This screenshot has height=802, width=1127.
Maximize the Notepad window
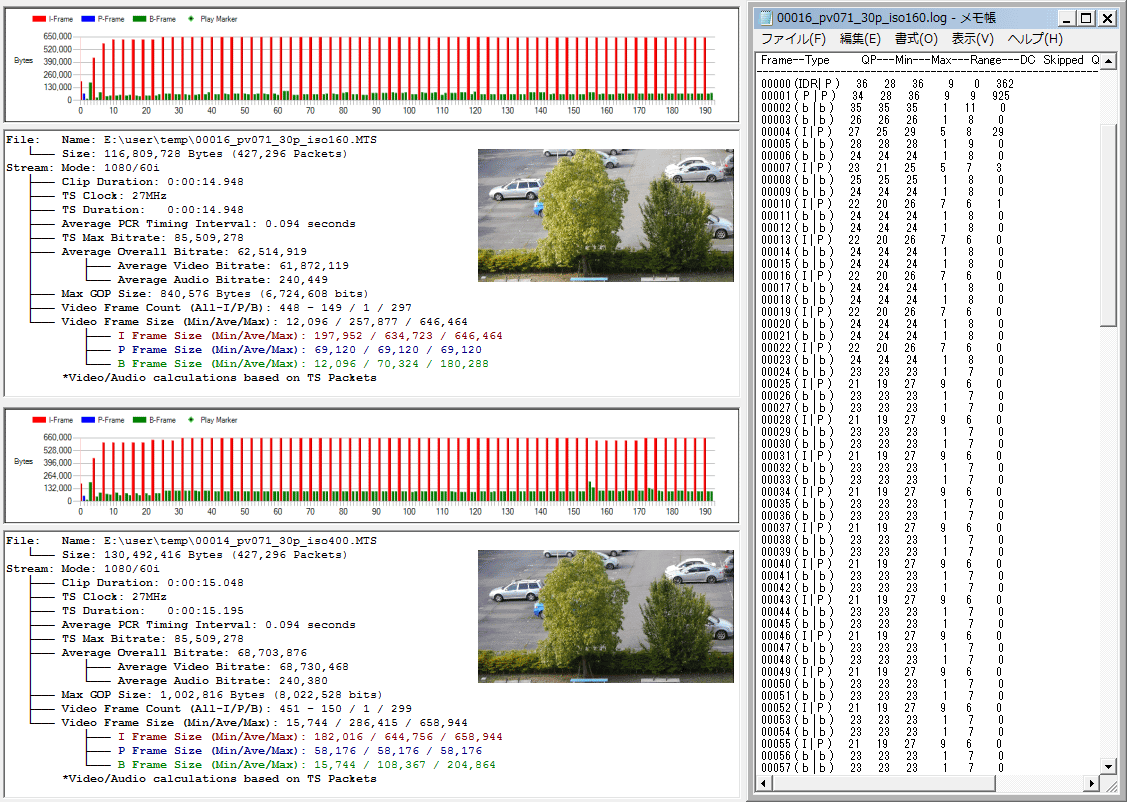(x=1087, y=17)
